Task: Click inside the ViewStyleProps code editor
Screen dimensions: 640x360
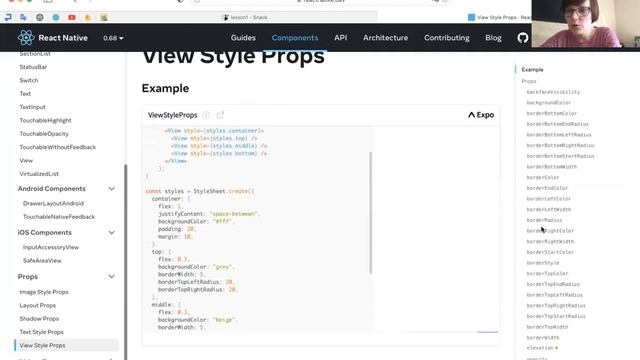Action: coord(257,229)
